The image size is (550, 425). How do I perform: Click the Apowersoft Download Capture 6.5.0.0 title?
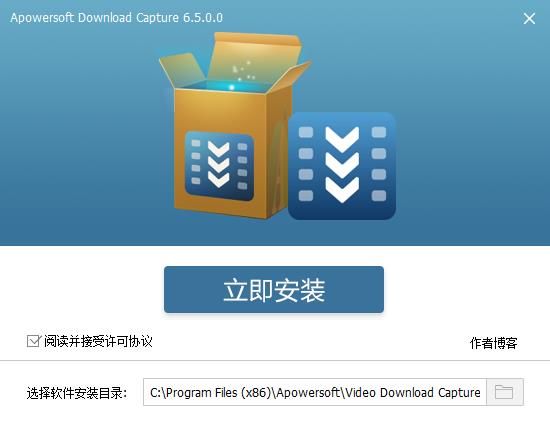(x=116, y=18)
